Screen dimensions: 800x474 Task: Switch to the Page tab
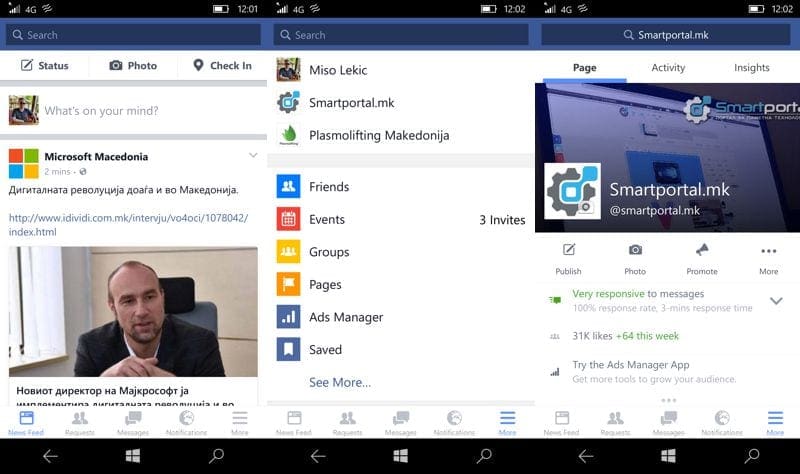tap(585, 67)
